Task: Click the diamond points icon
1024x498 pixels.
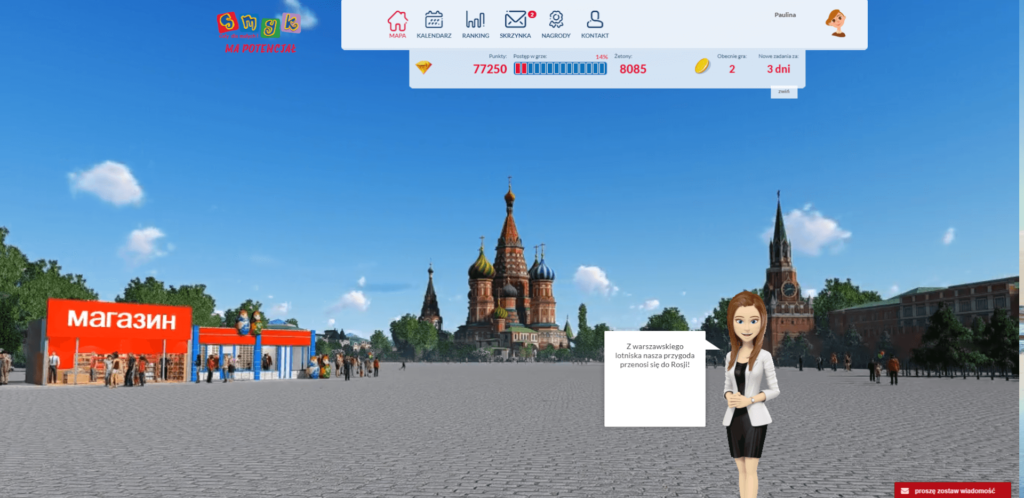Action: pos(424,67)
